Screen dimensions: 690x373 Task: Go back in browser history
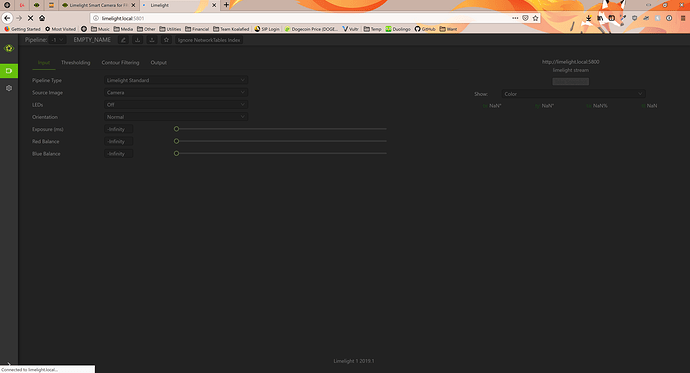coord(7,18)
